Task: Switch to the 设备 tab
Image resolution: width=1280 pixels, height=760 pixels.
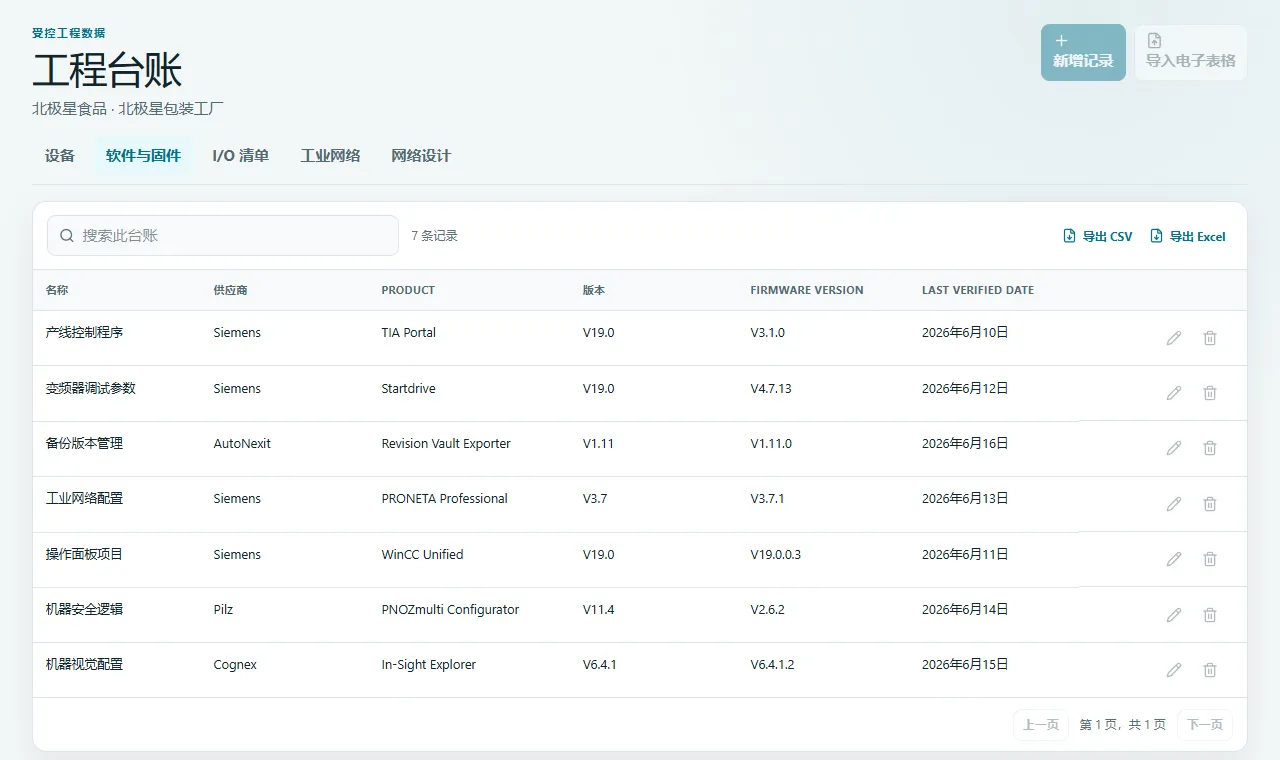Action: point(60,156)
